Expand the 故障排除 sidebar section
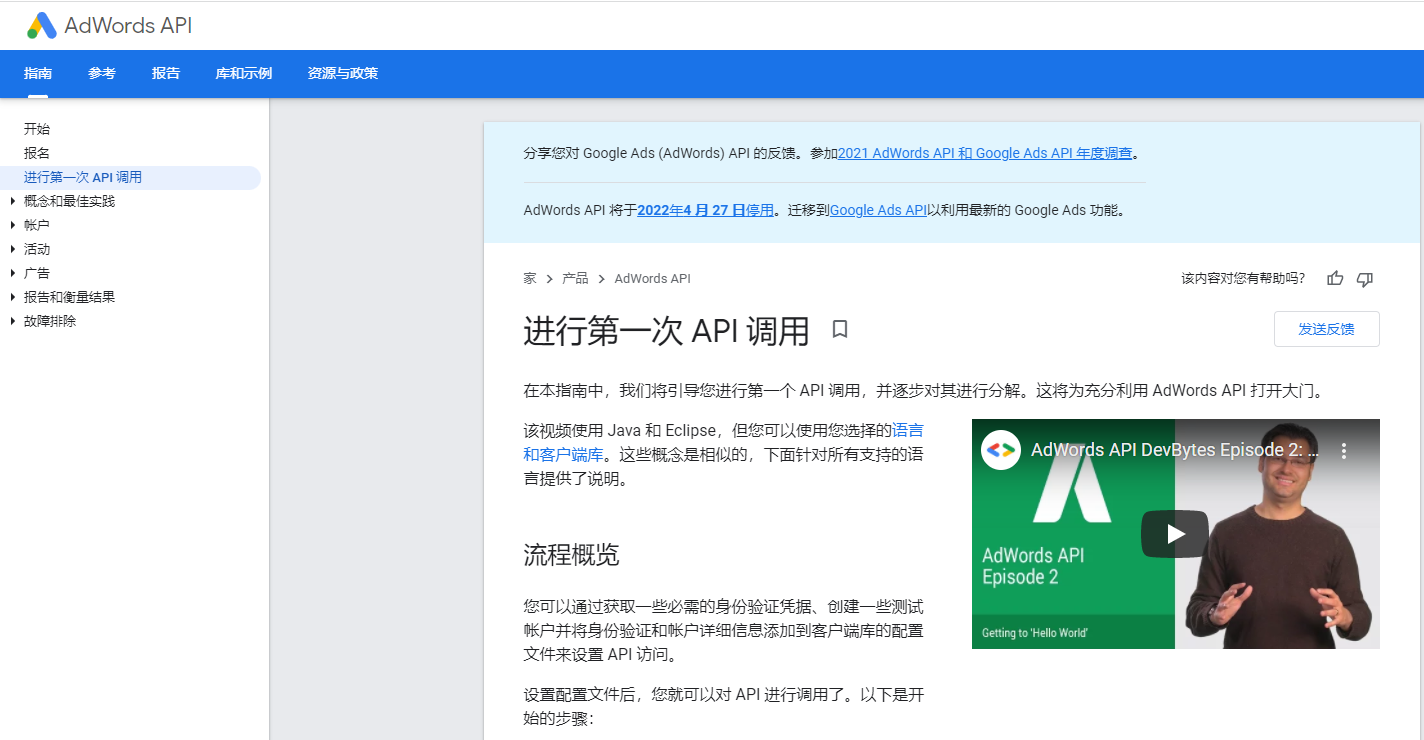Viewport: 1424px width, 740px height. (x=13, y=321)
